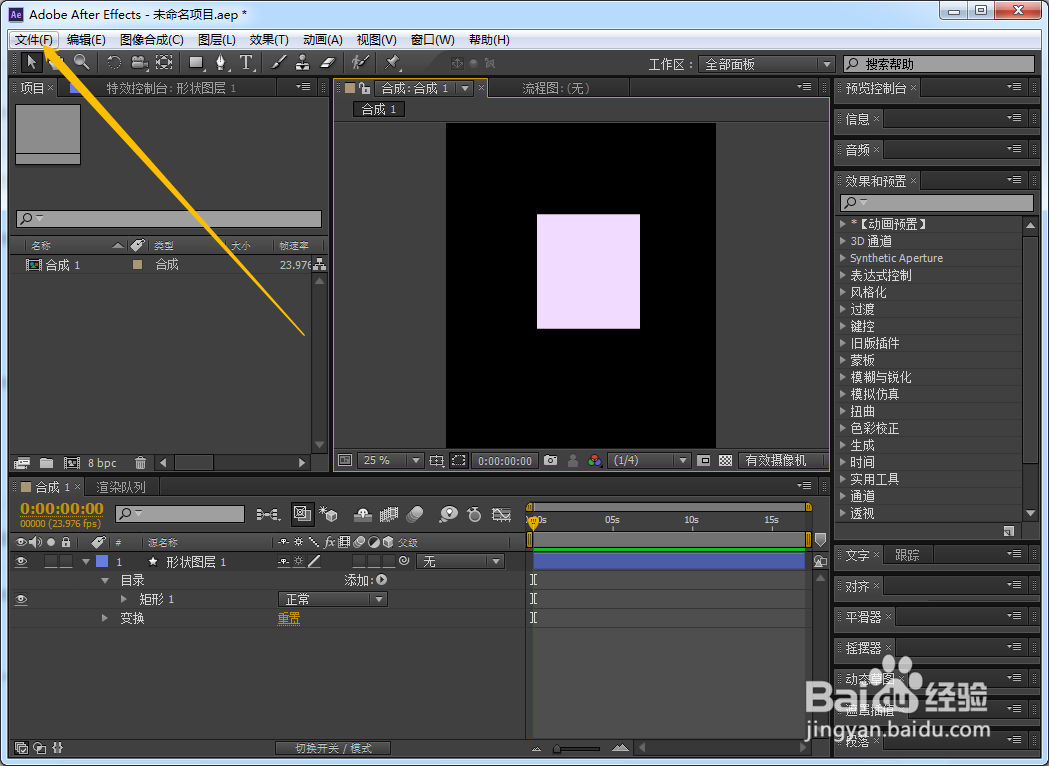Open the (1/4) resolution dropdown
The height and width of the screenshot is (766, 1049).
coord(648,460)
